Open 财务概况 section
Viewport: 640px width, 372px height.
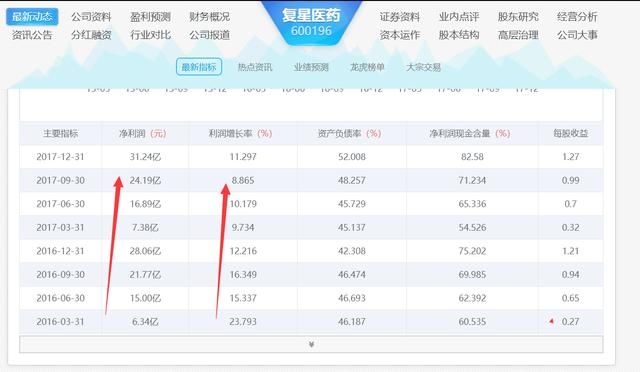(x=209, y=17)
